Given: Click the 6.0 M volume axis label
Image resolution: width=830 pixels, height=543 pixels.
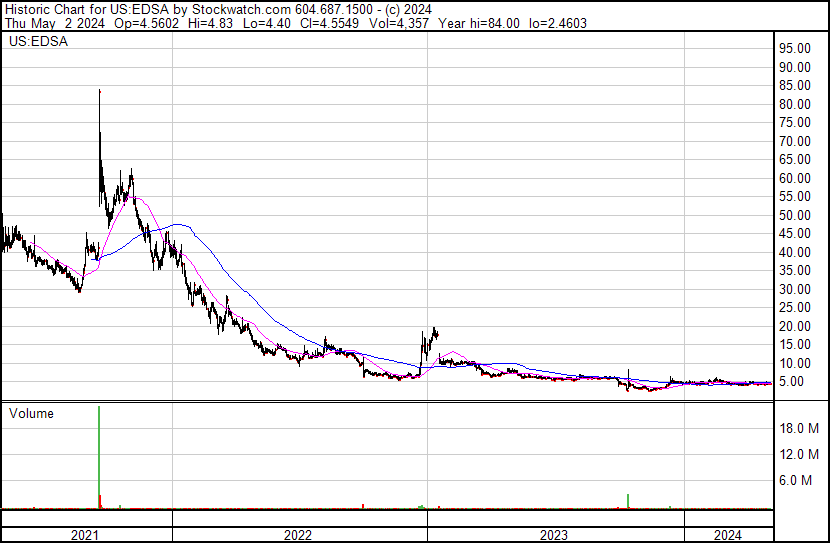Looking at the screenshot, I should pos(802,480).
